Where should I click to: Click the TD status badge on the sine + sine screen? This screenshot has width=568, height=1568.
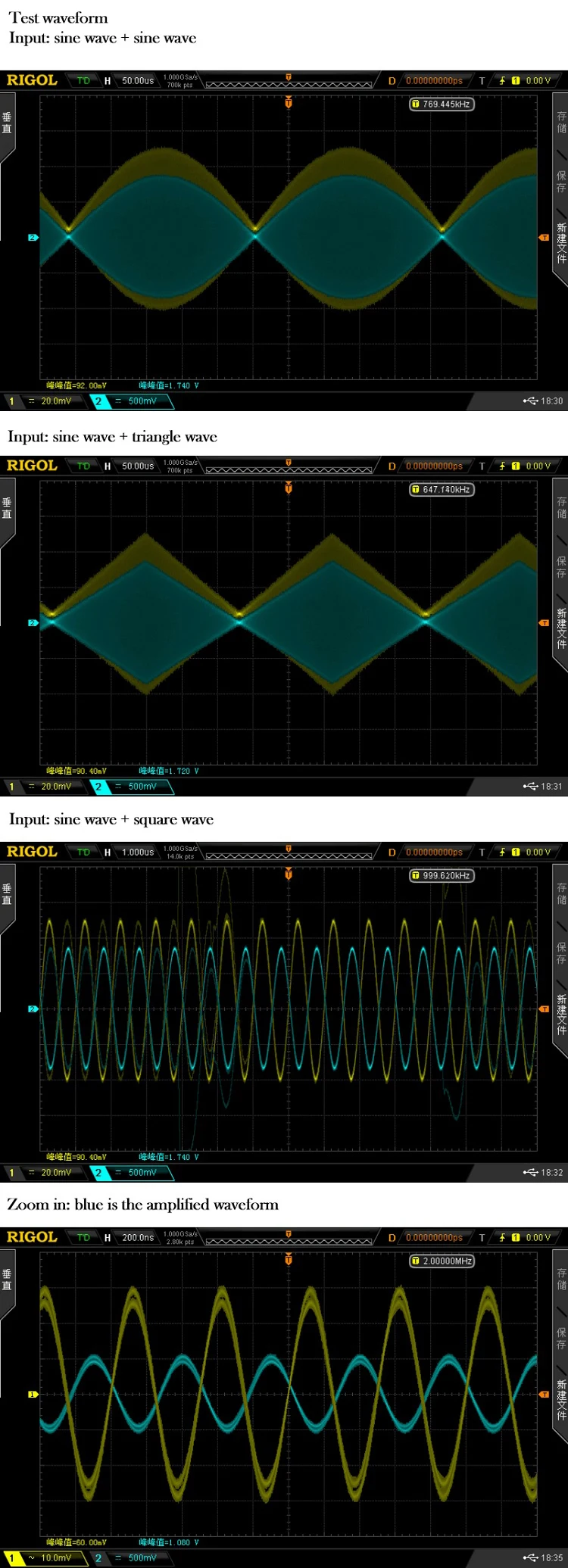(83, 80)
